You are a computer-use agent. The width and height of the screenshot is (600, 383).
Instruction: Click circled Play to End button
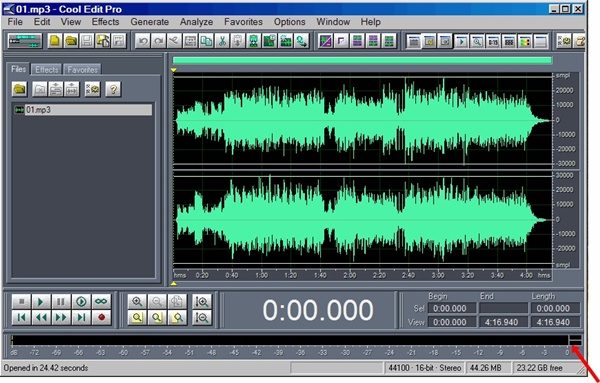81,302
